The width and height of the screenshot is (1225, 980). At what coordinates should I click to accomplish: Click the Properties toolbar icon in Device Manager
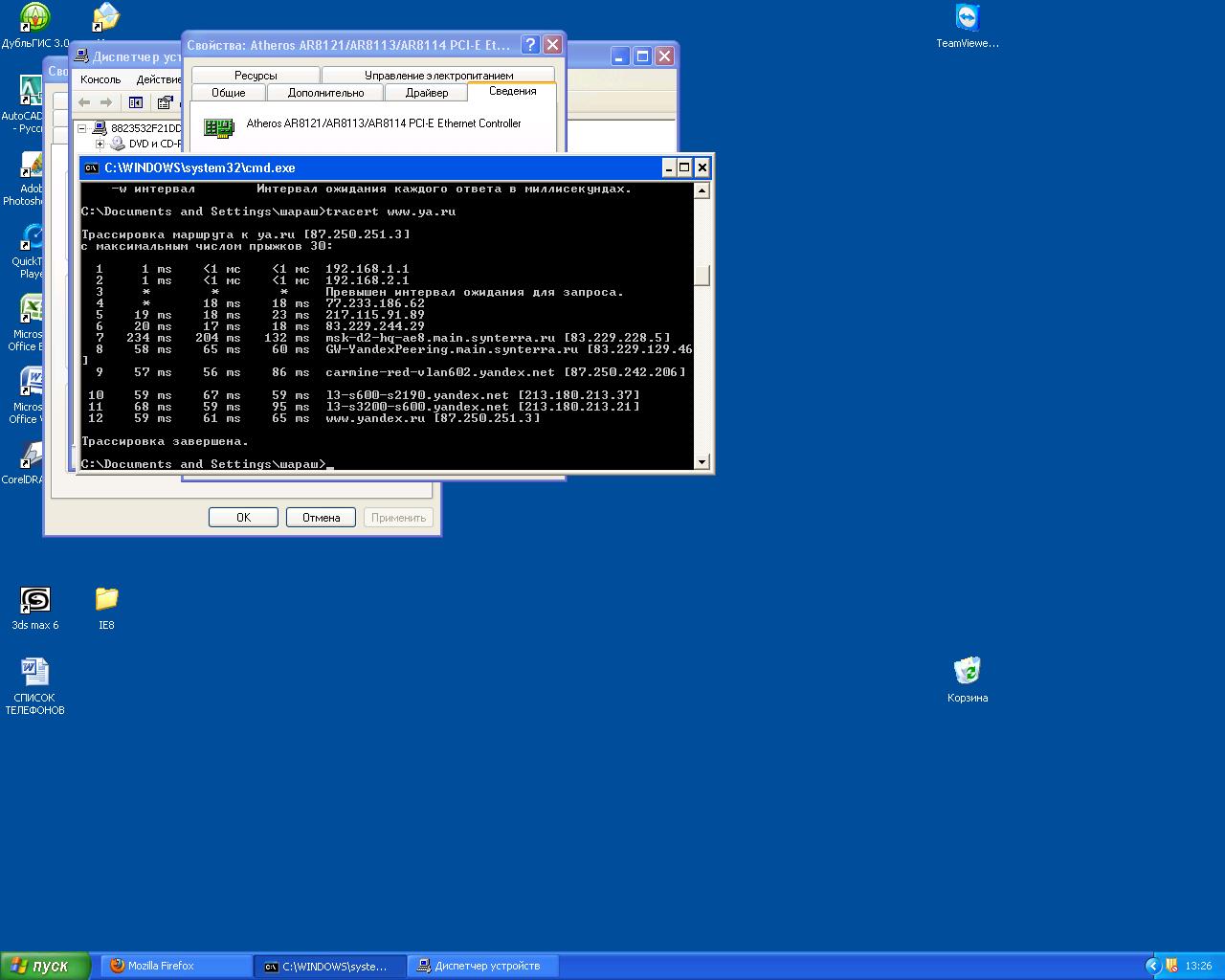coord(166,102)
